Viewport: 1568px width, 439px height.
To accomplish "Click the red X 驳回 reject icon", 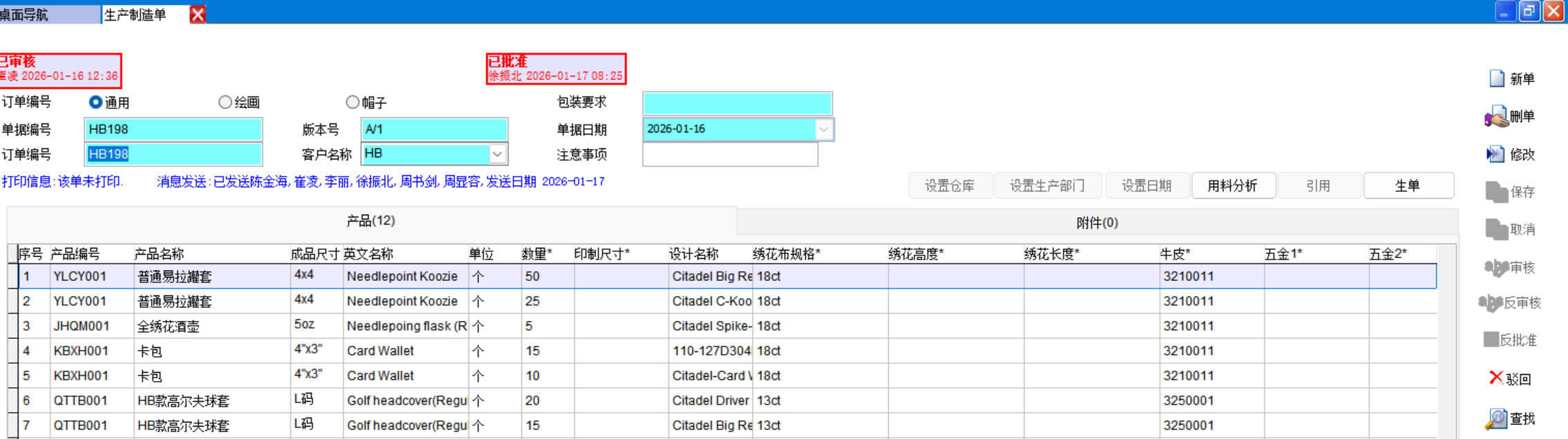I will [1495, 378].
